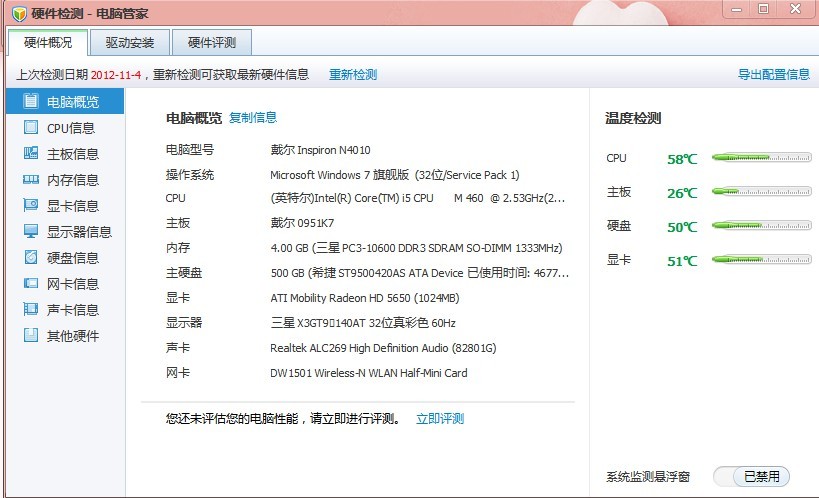The height and width of the screenshot is (498, 819).
Task: Click the CPU temperature bar
Action: pos(762,157)
